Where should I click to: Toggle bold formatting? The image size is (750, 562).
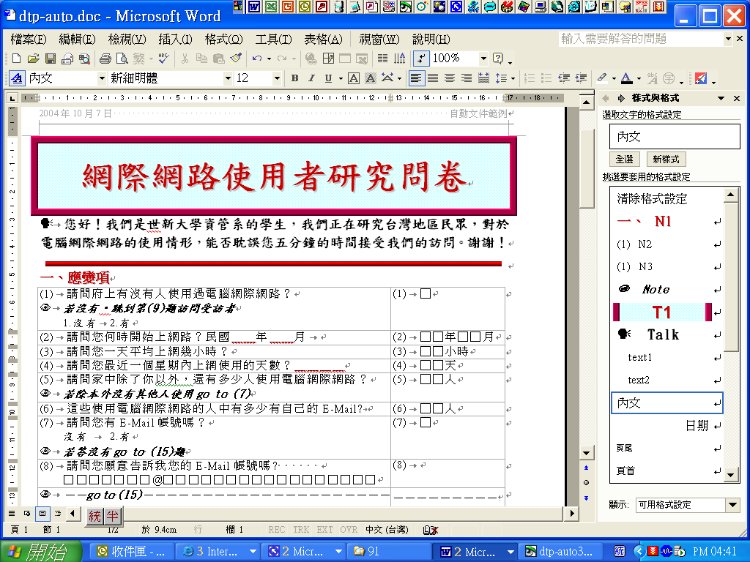pos(295,78)
